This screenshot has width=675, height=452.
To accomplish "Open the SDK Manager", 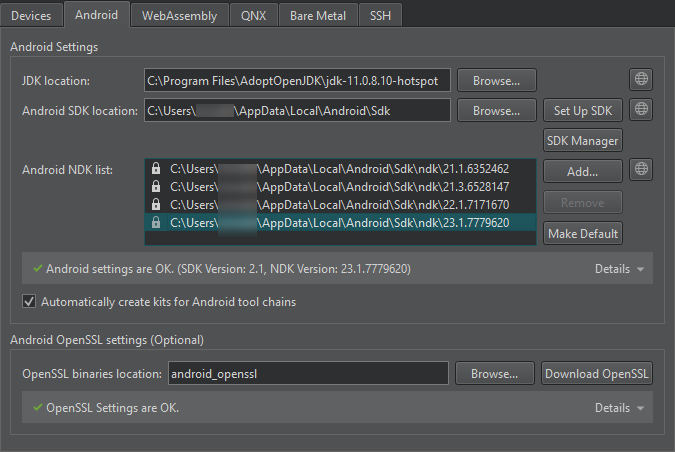I will coord(583,141).
